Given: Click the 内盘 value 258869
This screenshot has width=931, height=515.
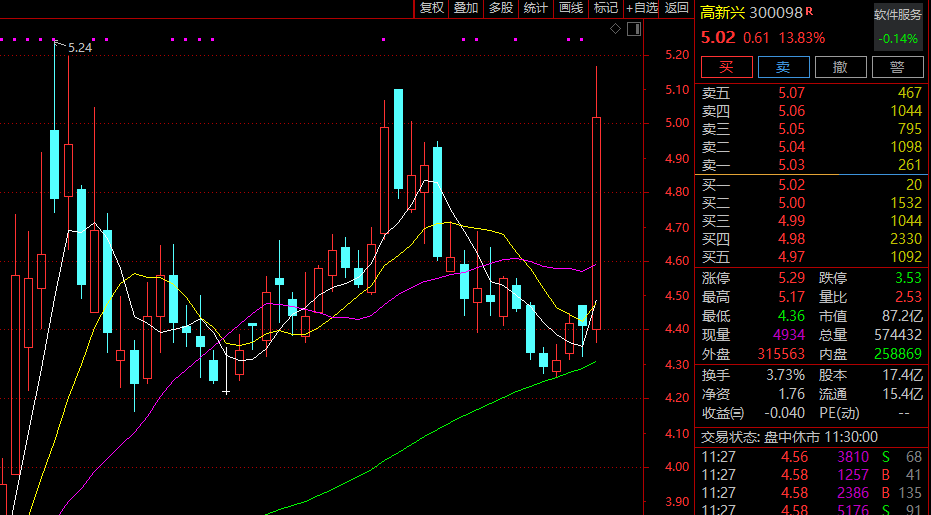Looking at the screenshot, I should click(x=898, y=354).
